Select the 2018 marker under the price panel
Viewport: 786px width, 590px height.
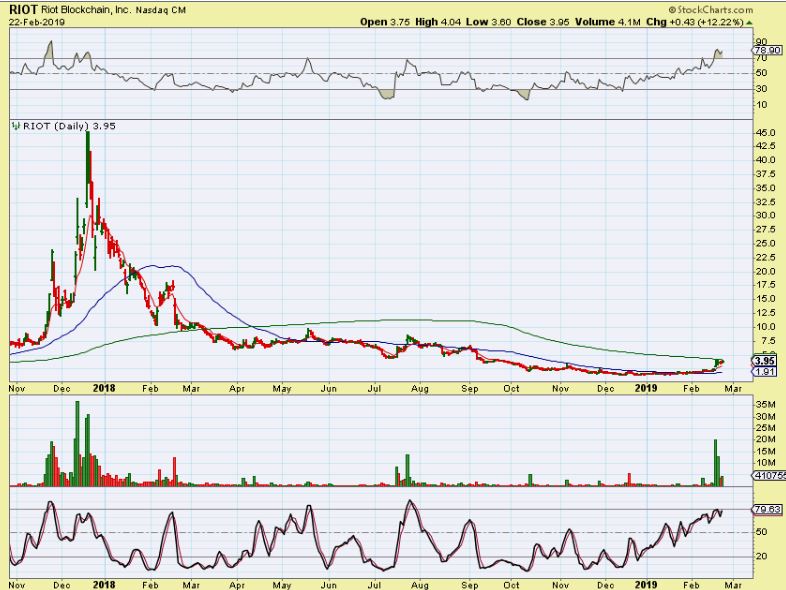(104, 388)
